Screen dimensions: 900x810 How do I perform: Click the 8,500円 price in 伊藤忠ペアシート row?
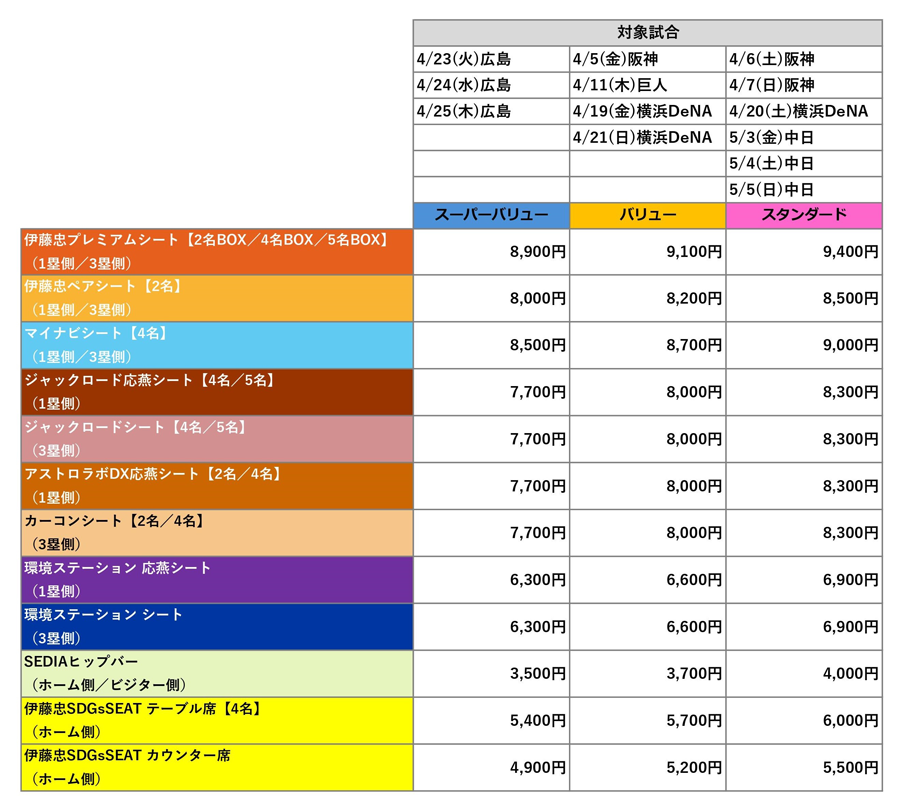804,299
